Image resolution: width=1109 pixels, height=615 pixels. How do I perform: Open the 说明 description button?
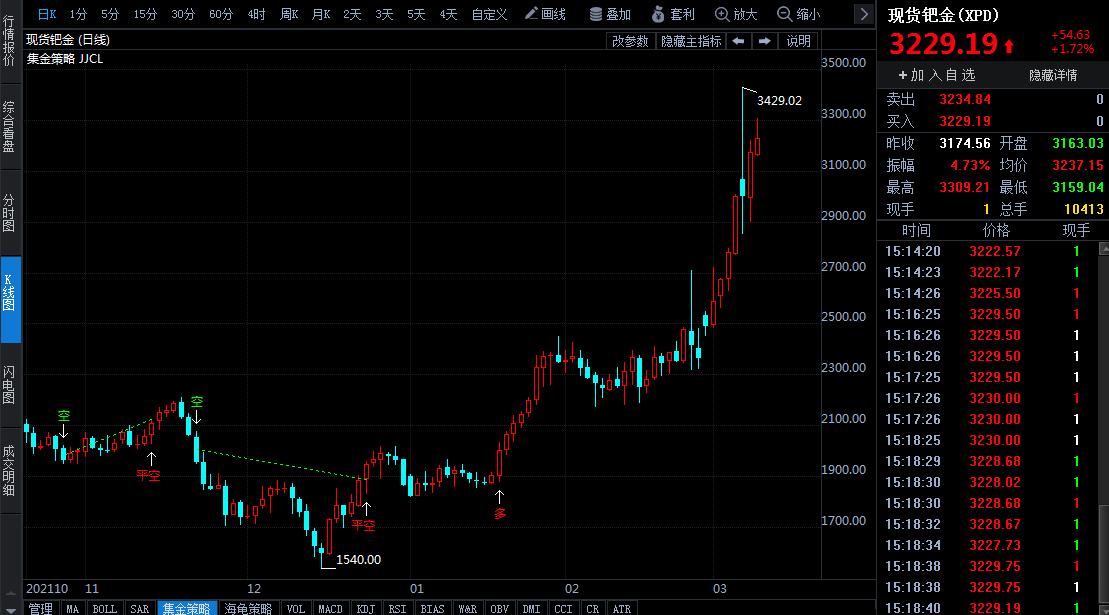point(798,41)
